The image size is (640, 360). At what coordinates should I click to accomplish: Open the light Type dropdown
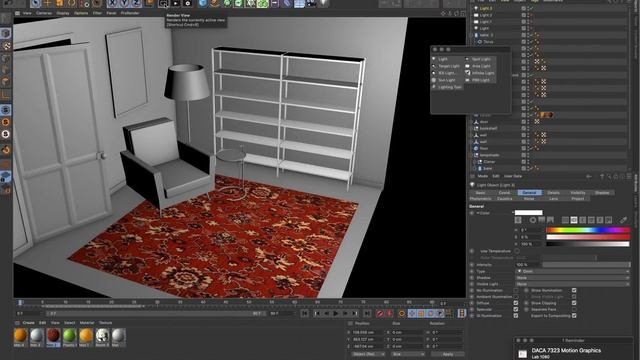pos(573,271)
